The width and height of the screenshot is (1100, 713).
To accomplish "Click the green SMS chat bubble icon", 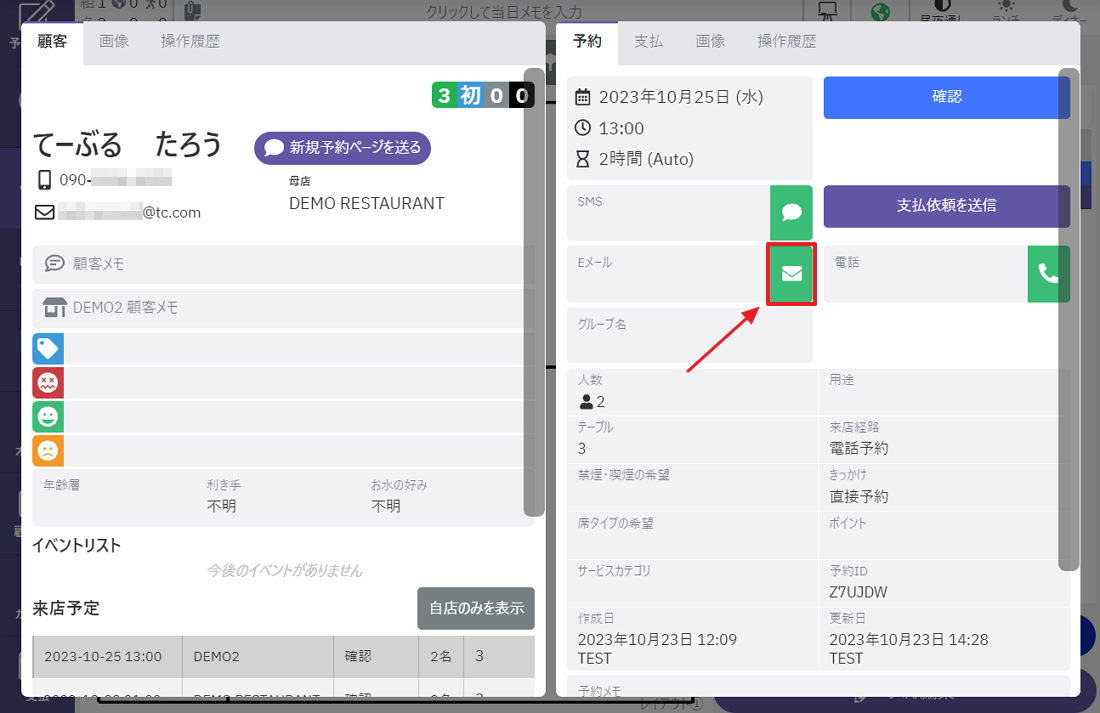I will tap(791, 212).
